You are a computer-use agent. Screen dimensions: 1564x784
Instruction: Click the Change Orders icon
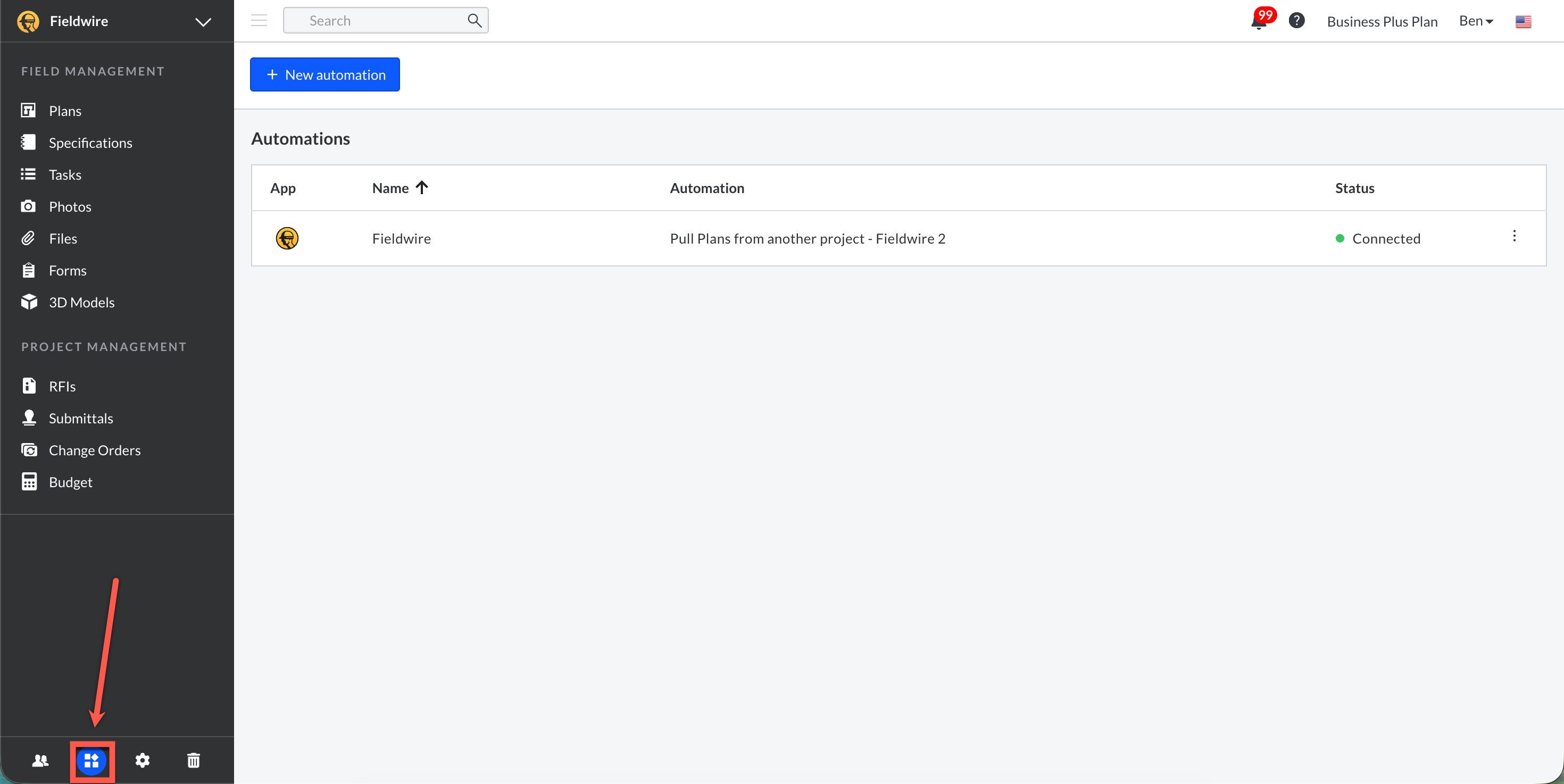pyautogui.click(x=29, y=449)
